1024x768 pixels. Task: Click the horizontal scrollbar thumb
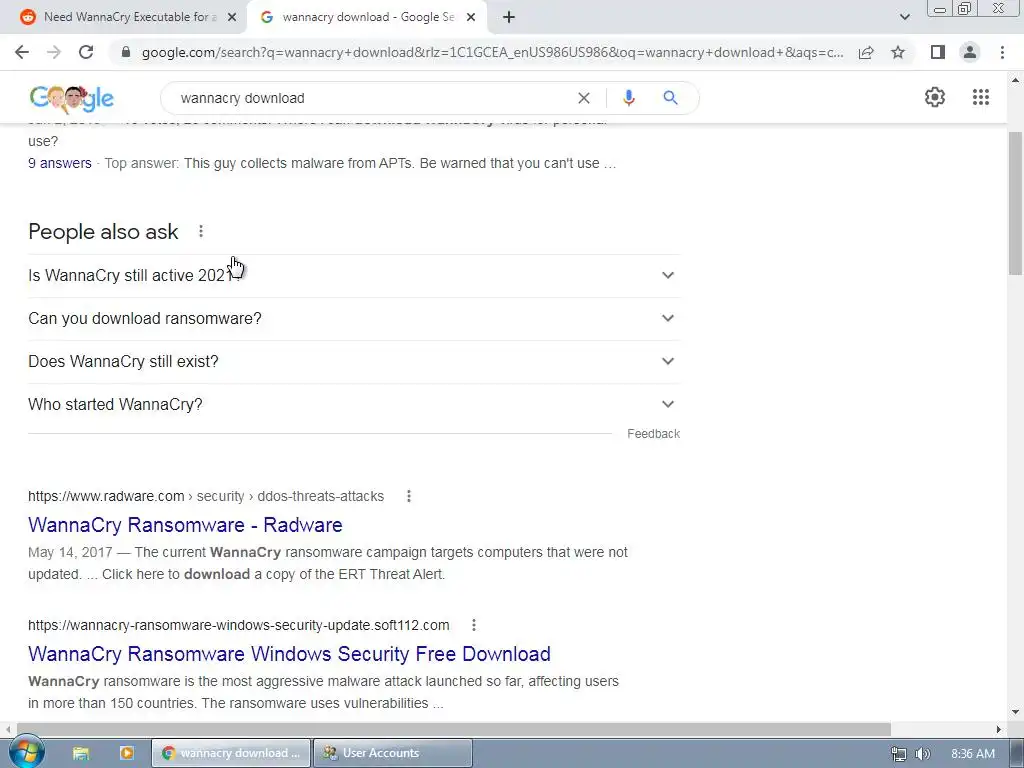pyautogui.click(x=454, y=729)
